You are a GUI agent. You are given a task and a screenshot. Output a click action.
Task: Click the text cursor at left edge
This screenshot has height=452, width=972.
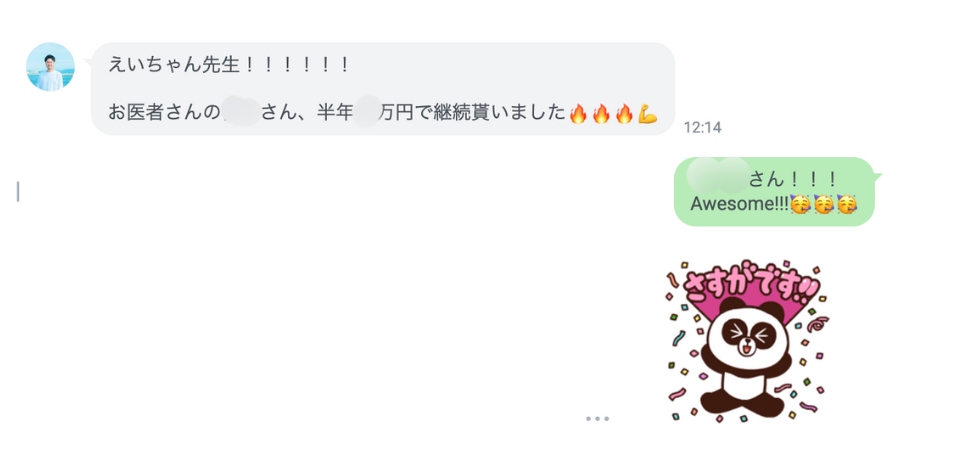point(18,192)
